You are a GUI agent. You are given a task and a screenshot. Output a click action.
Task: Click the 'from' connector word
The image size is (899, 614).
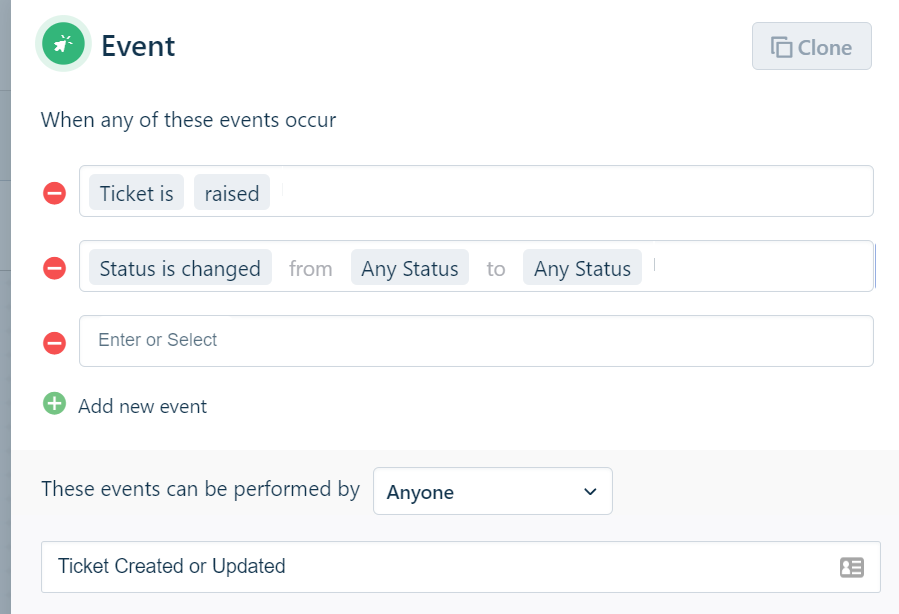pos(311,268)
